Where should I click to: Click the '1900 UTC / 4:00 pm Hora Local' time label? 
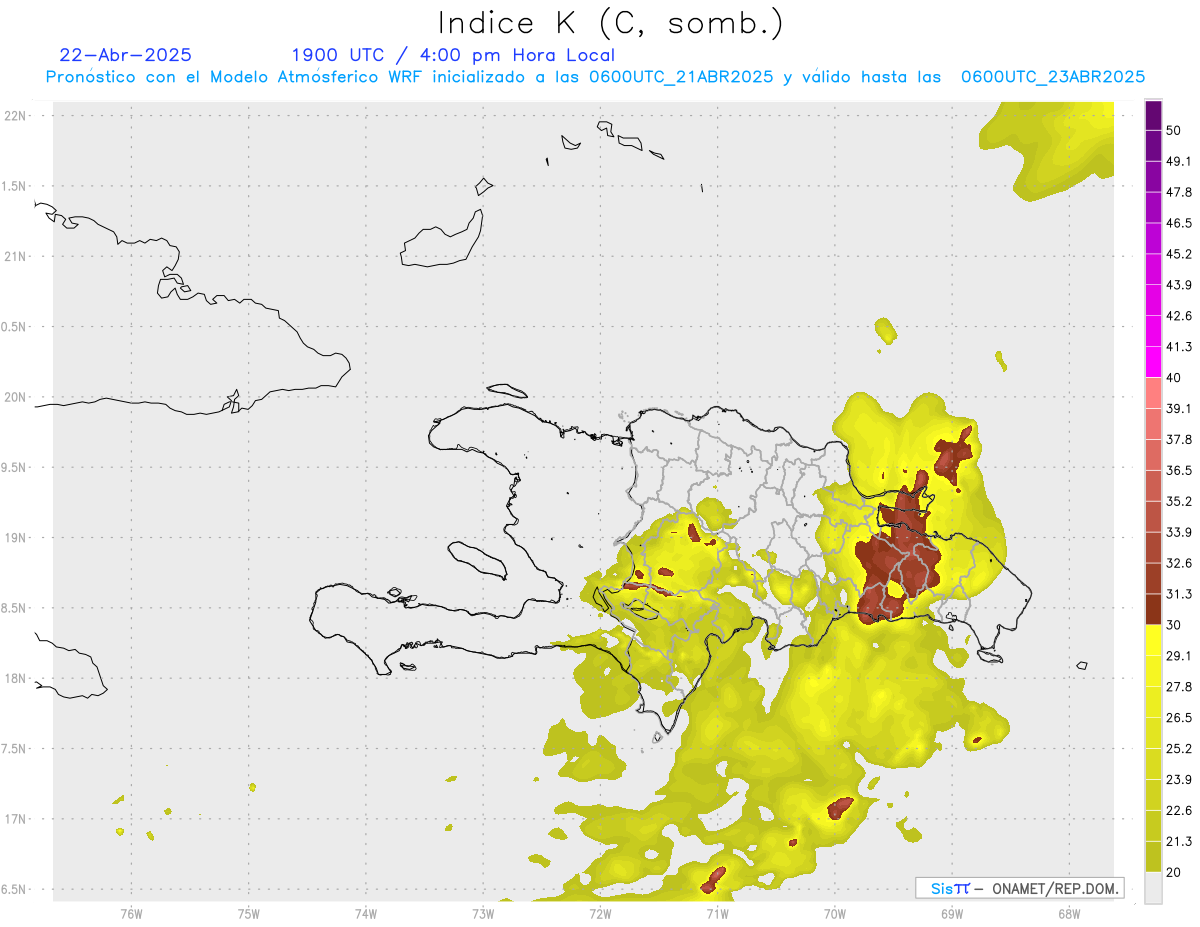pyautogui.click(x=453, y=55)
